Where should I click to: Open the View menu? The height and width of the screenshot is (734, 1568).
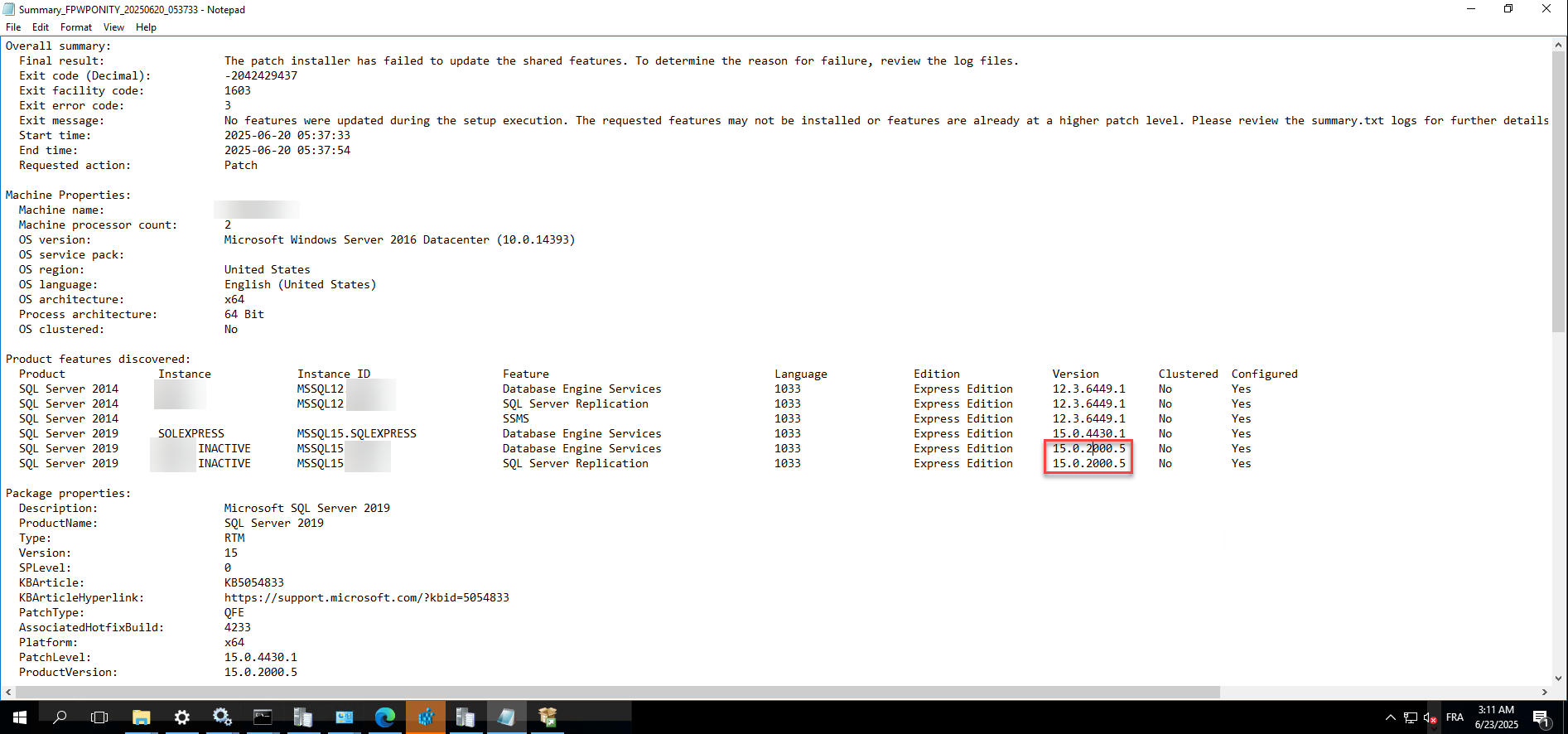pyautogui.click(x=114, y=27)
